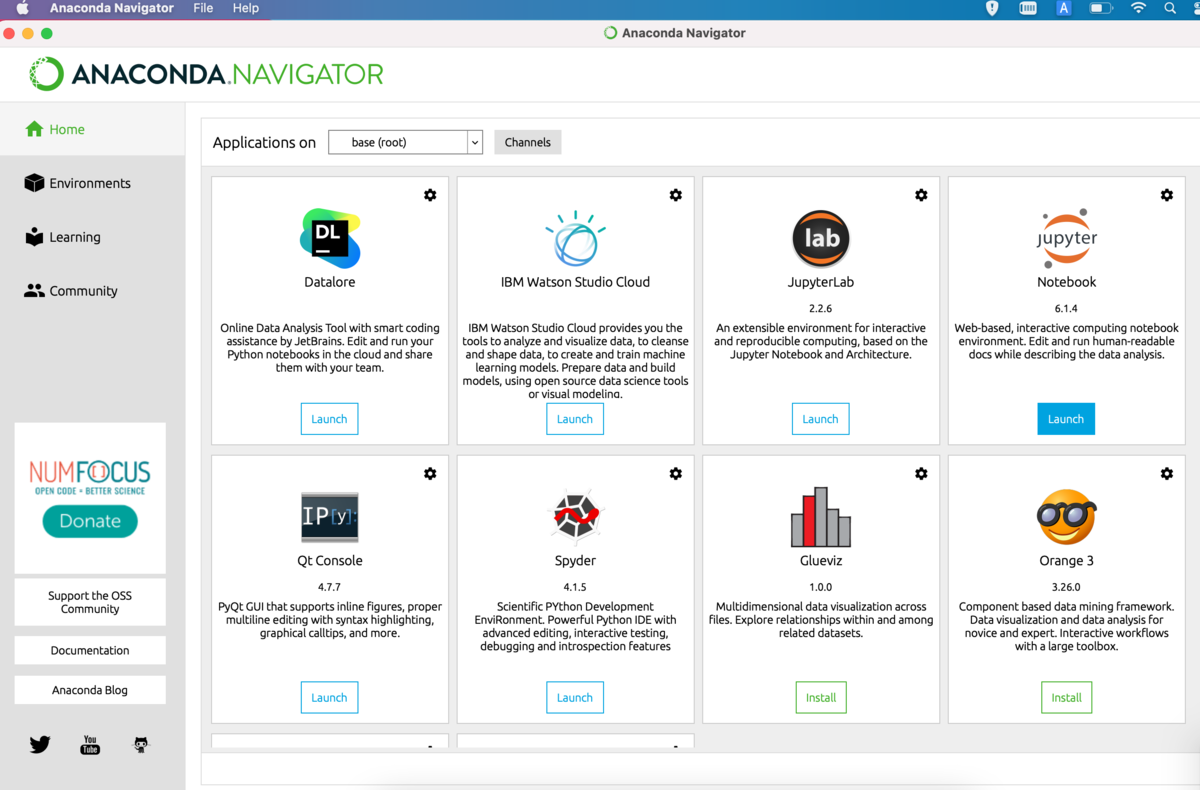The image size is (1200, 790).
Task: Click the Qt Console IPython icon
Action: (x=330, y=517)
